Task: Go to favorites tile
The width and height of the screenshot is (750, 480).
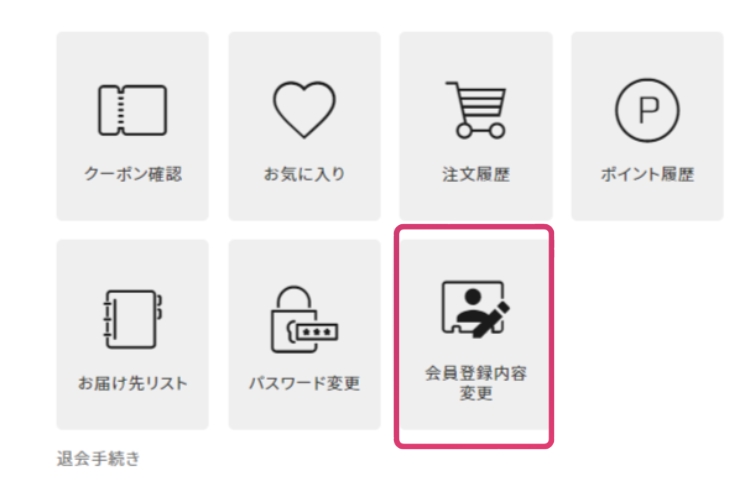Action: coord(304,126)
